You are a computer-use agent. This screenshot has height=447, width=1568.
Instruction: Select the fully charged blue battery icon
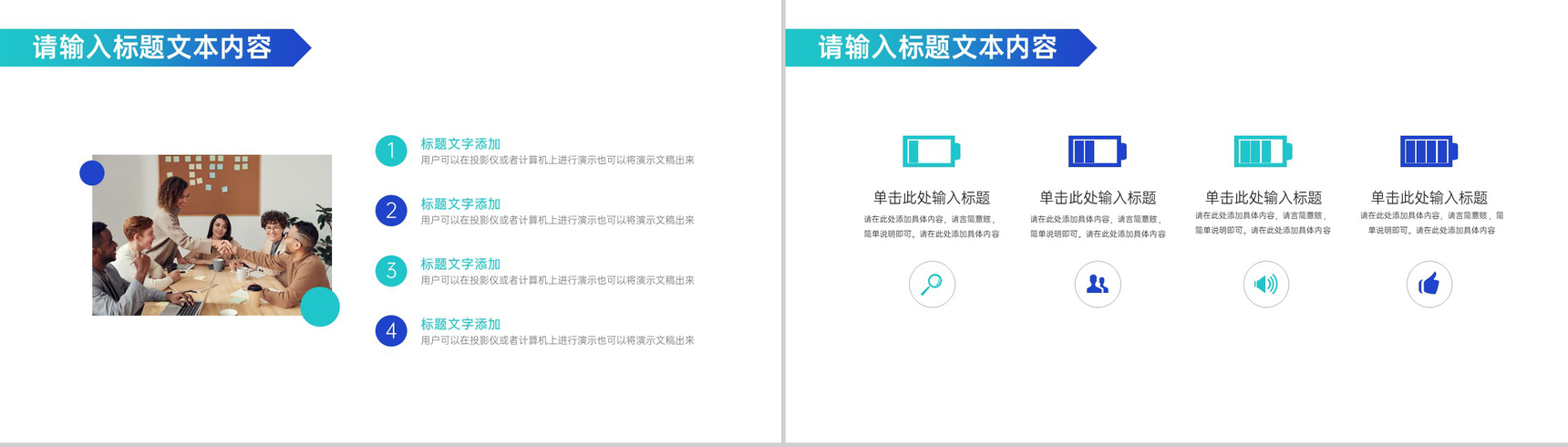(x=1429, y=151)
